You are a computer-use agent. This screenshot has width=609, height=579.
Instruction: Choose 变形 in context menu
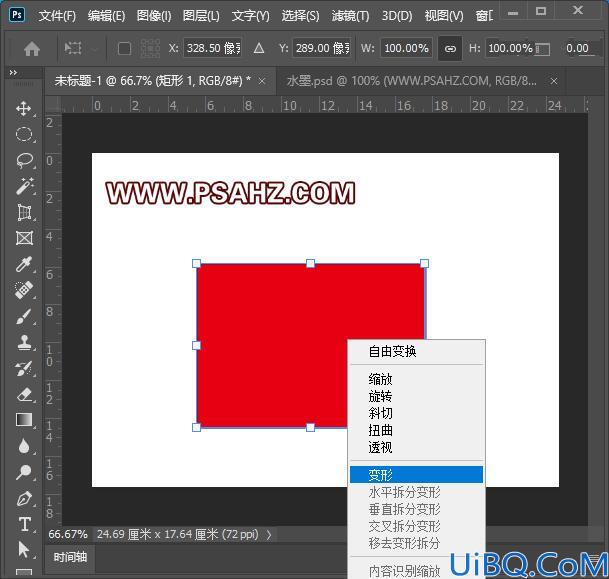coord(416,475)
